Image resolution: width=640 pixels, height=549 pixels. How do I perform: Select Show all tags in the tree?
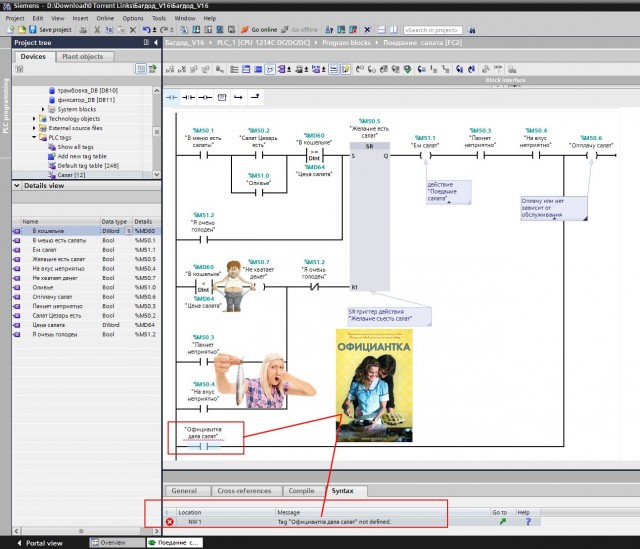click(75, 147)
